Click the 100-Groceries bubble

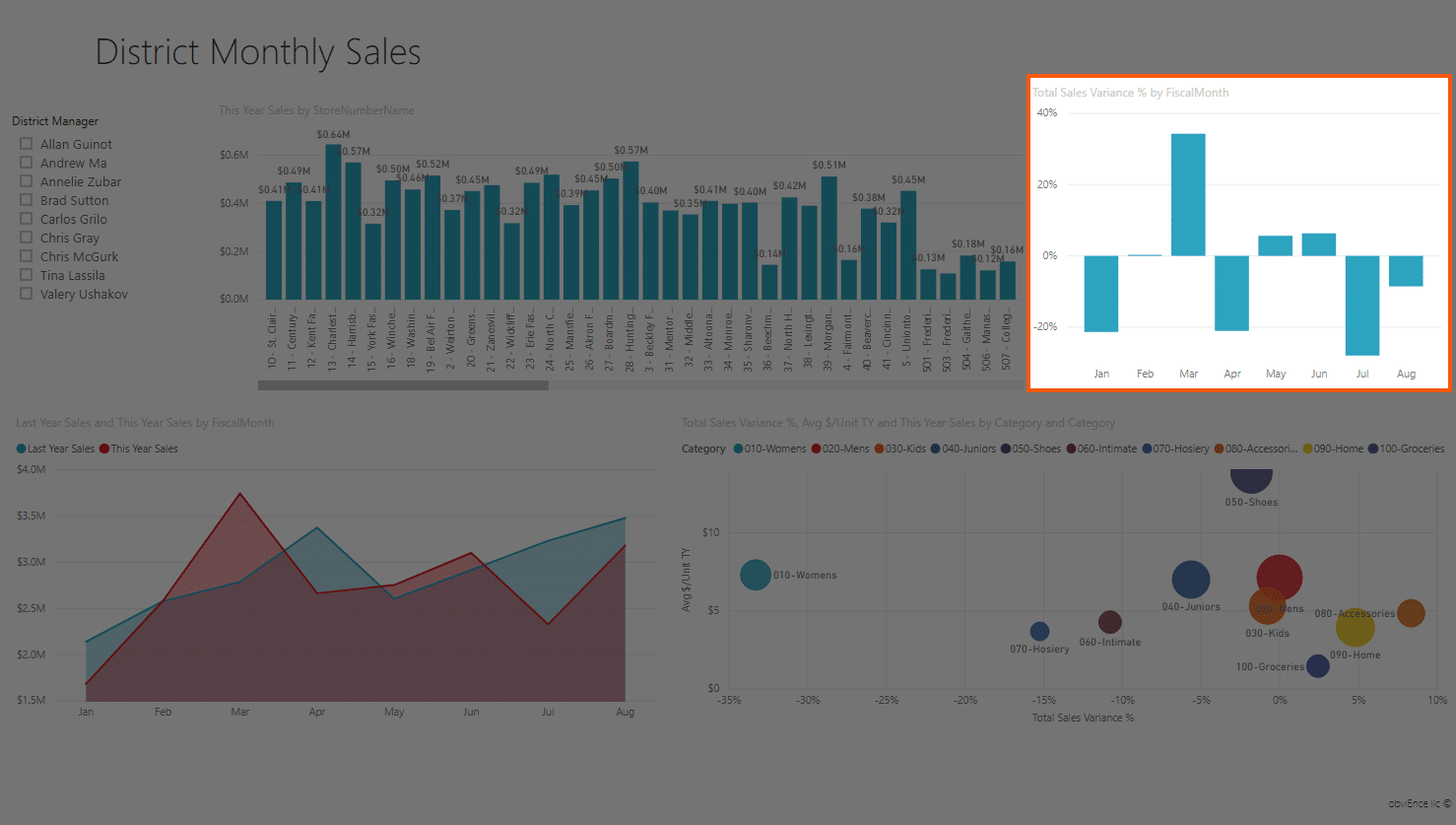point(1317,666)
